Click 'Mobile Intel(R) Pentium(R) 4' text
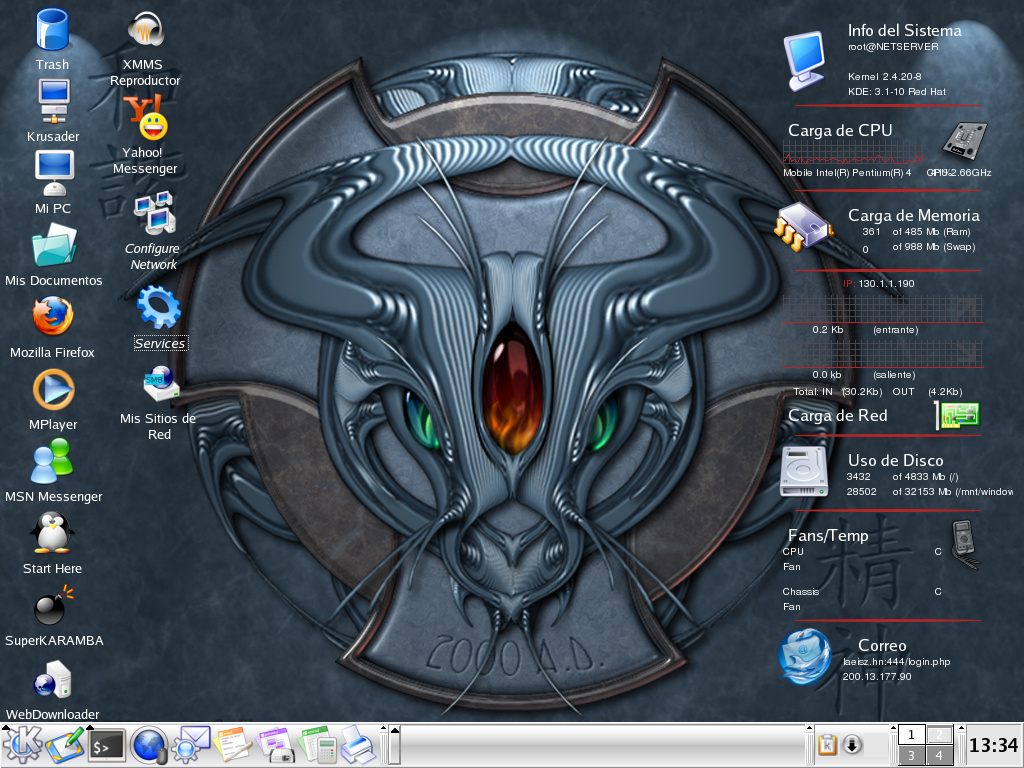The width and height of the screenshot is (1024, 768). pyautogui.click(x=847, y=172)
